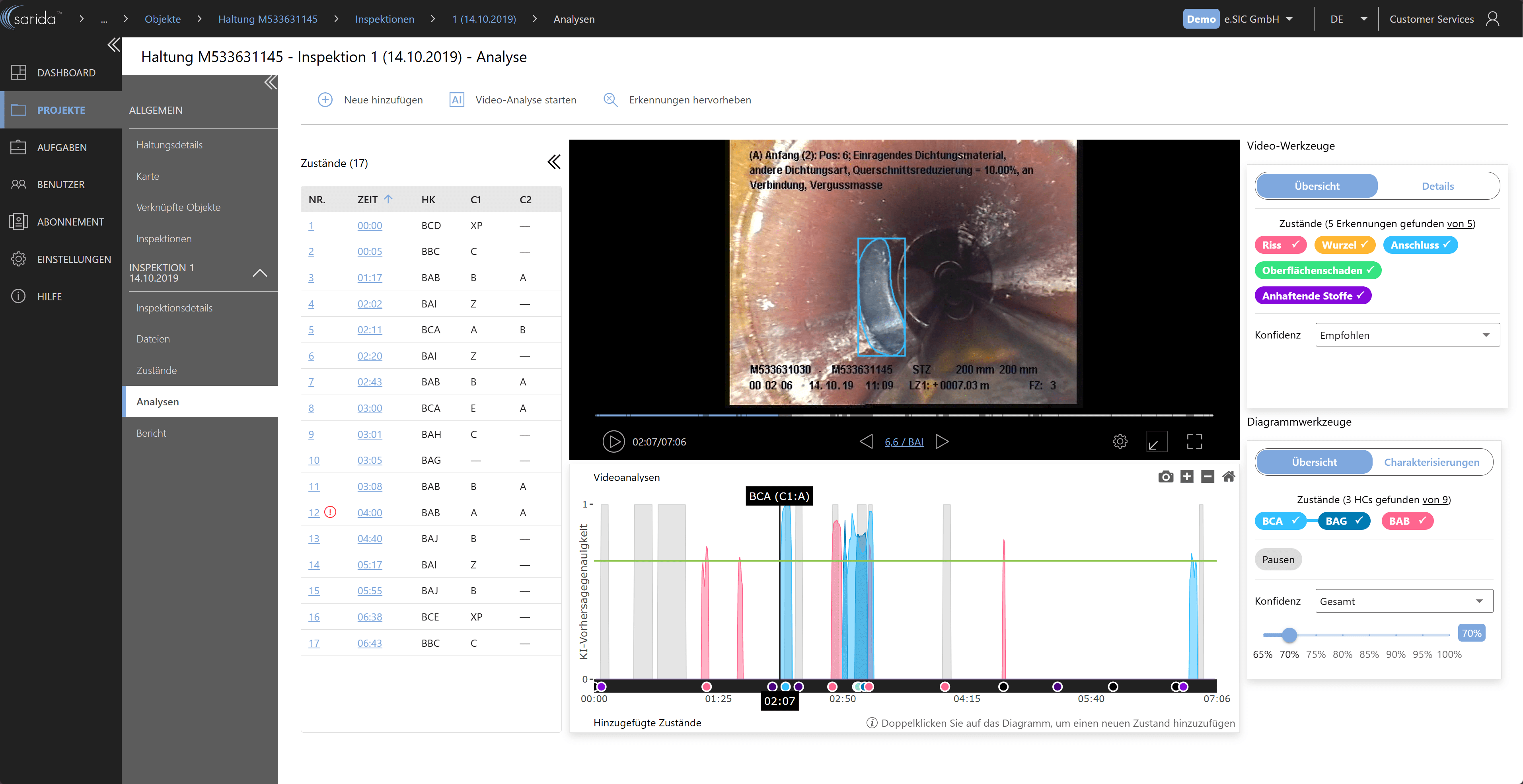Open the Objekte breadcrumb

[163, 19]
